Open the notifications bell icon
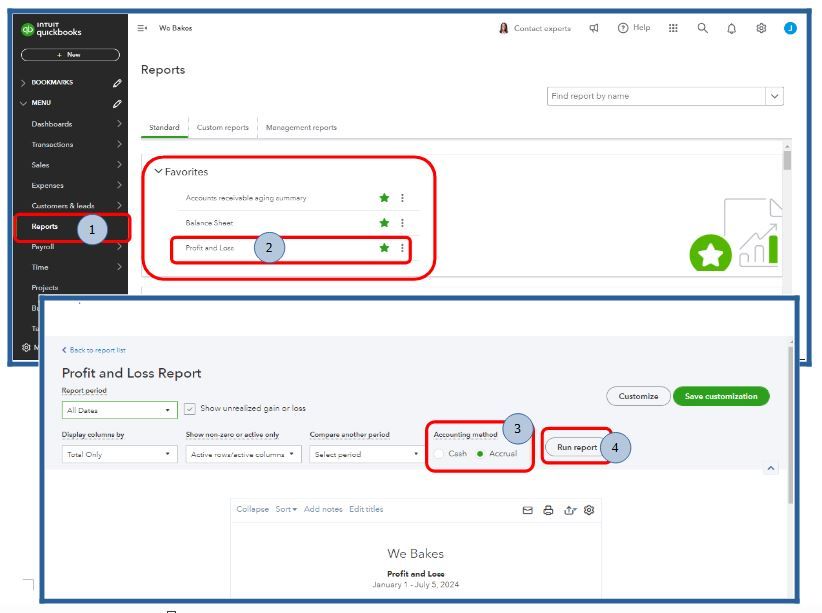The image size is (822, 613). point(731,29)
